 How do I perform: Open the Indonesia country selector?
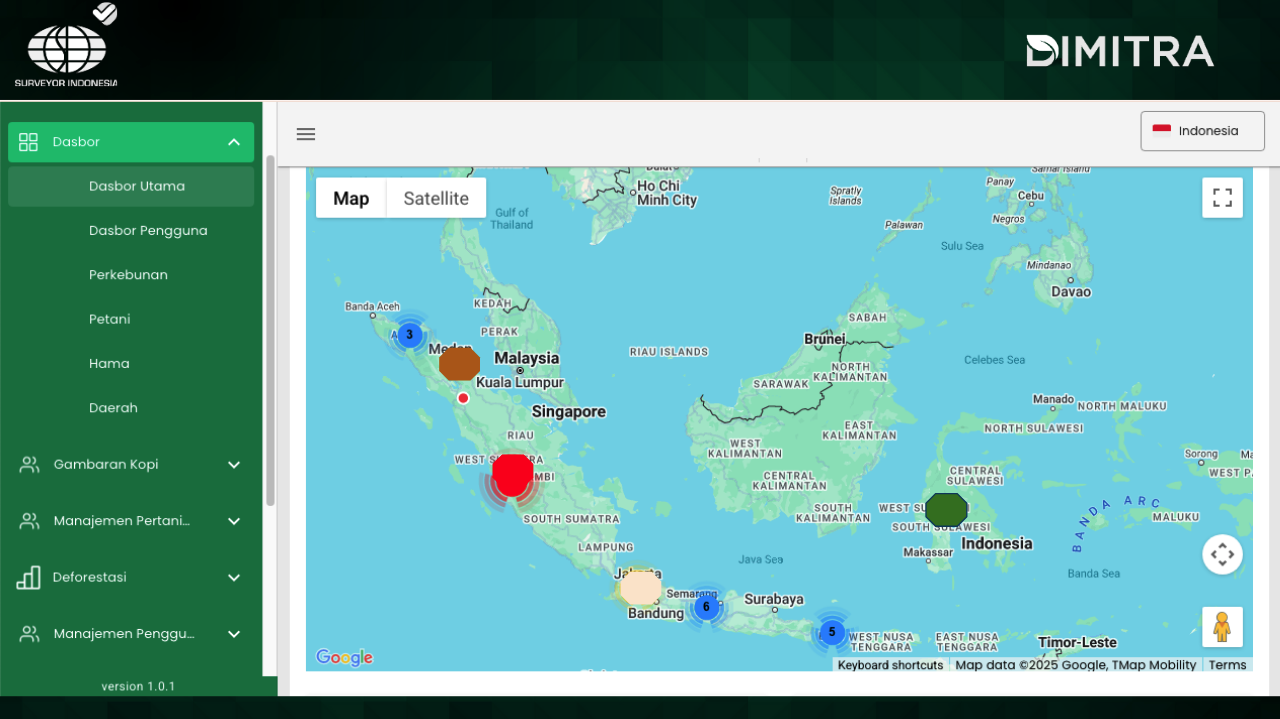pyautogui.click(x=1202, y=130)
